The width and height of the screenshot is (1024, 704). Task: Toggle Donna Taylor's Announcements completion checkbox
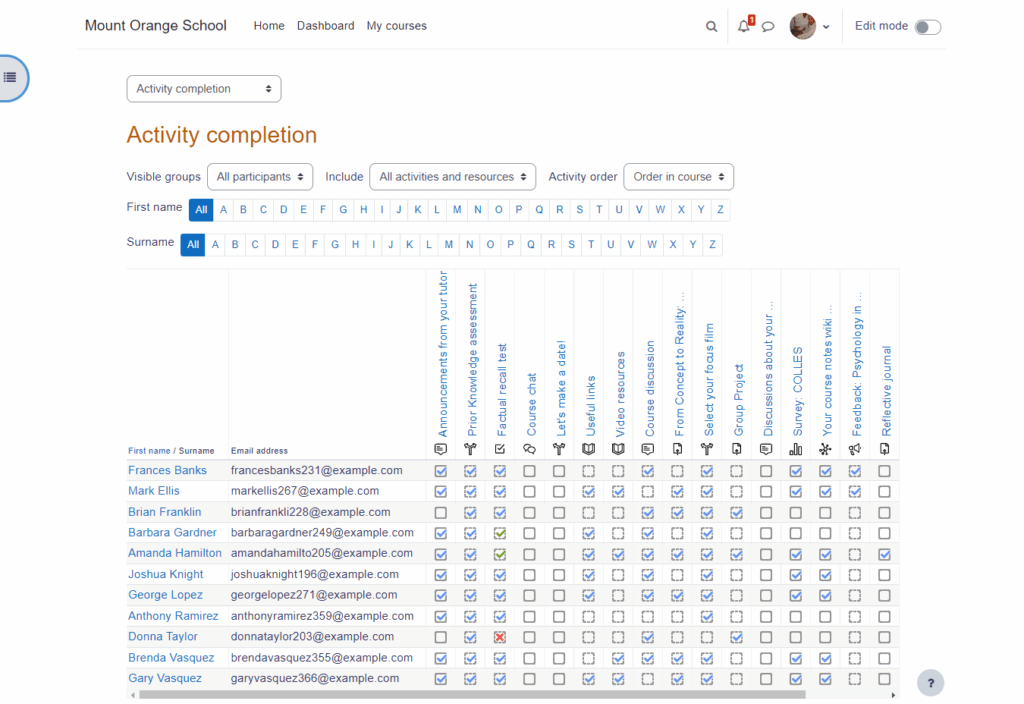(x=440, y=637)
